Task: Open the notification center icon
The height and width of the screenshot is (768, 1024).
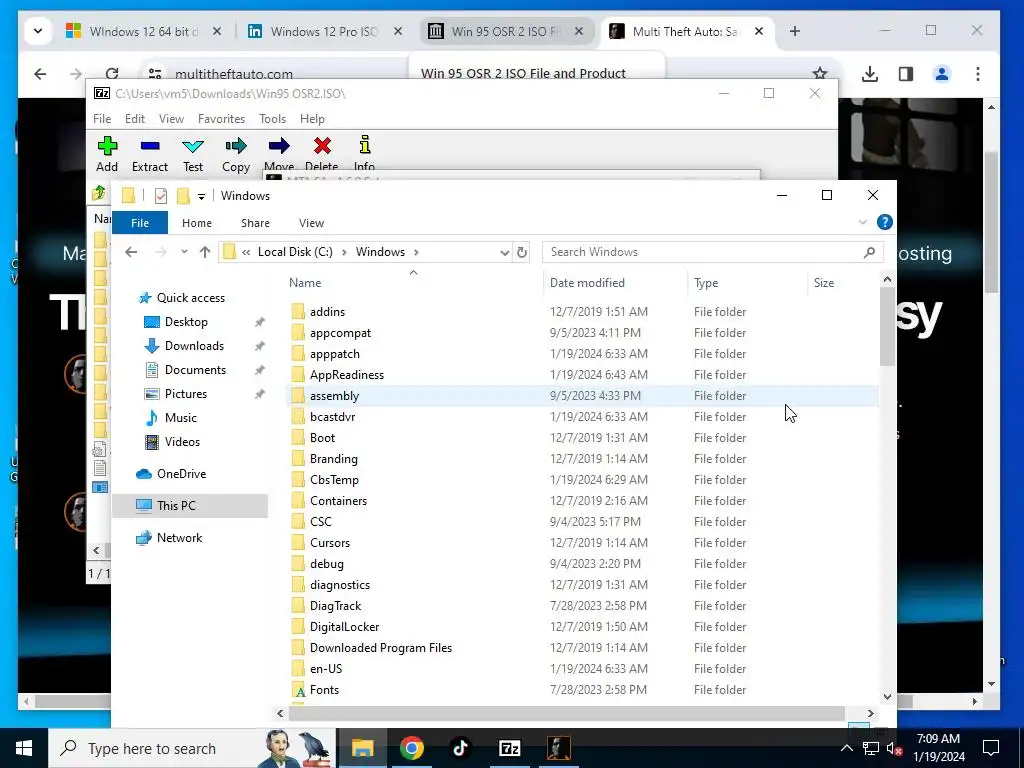Action: click(991, 748)
